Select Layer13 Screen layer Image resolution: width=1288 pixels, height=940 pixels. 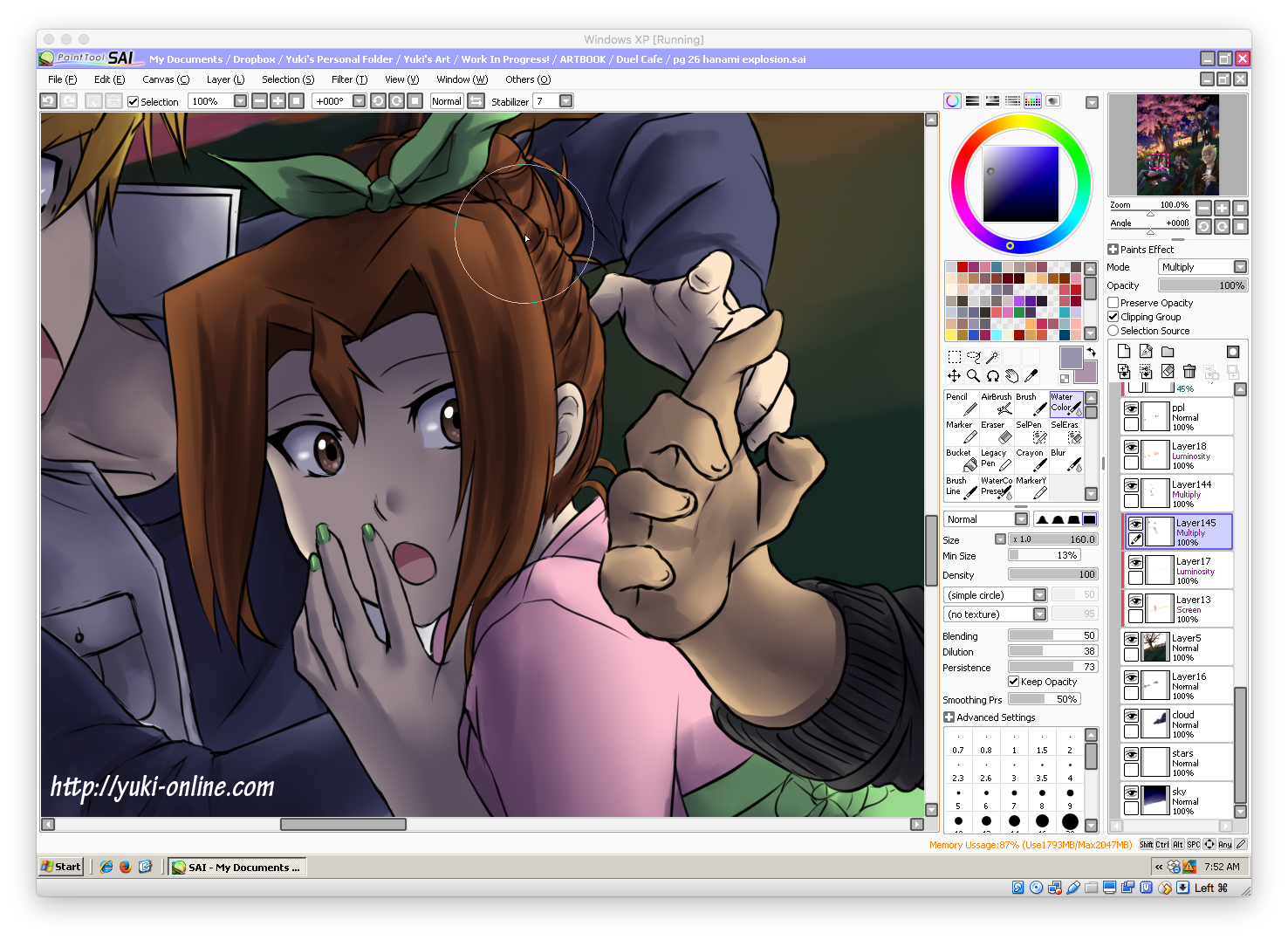point(1177,608)
